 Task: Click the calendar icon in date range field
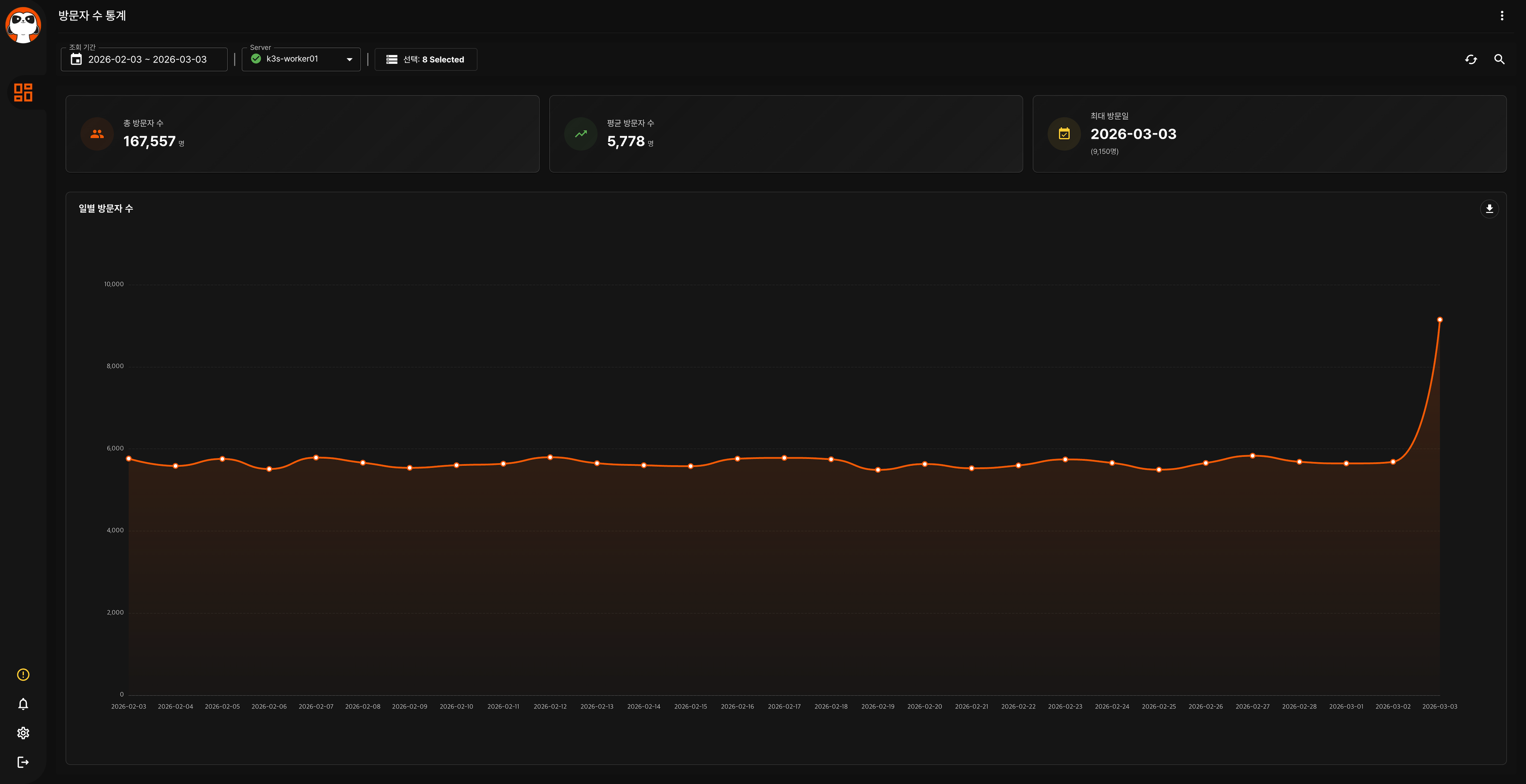(76, 59)
